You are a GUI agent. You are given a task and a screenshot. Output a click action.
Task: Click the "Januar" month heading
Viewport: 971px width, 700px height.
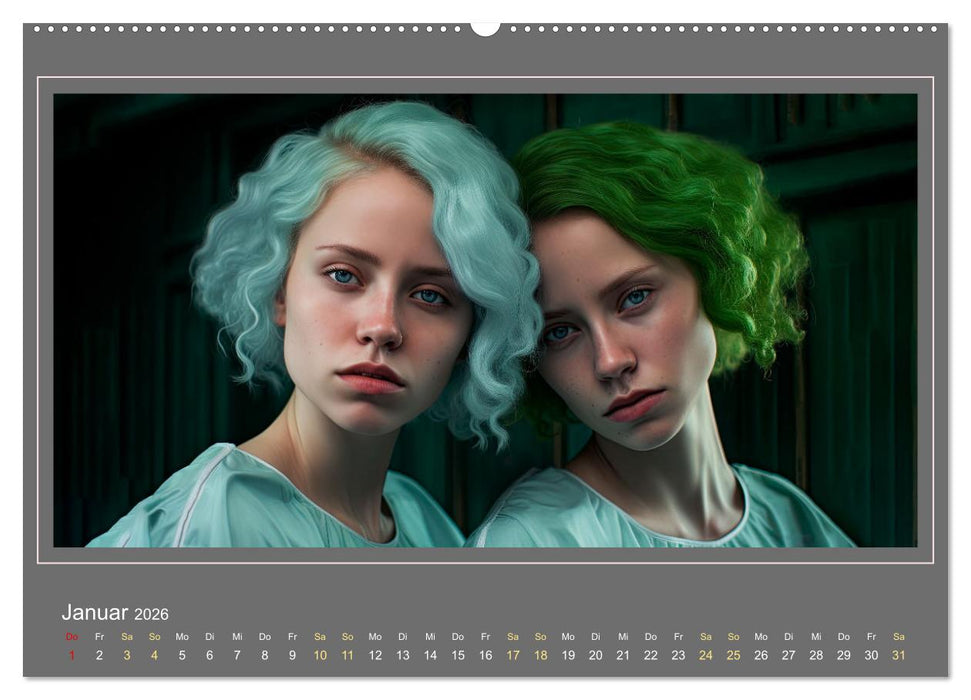click(95, 612)
